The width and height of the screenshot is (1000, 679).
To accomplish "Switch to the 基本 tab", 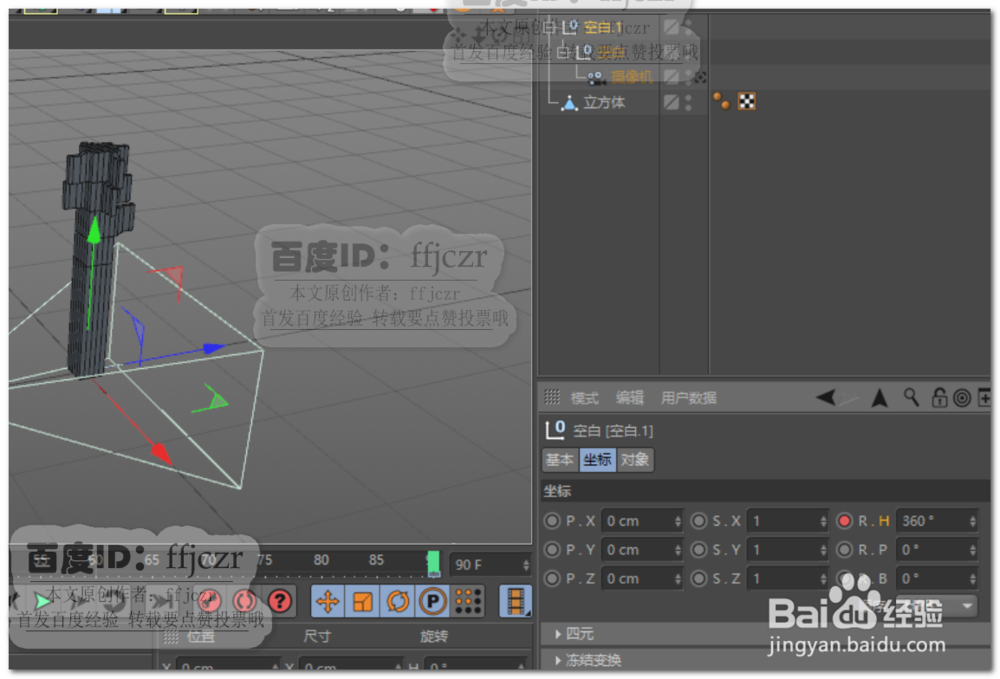I will tap(560, 460).
